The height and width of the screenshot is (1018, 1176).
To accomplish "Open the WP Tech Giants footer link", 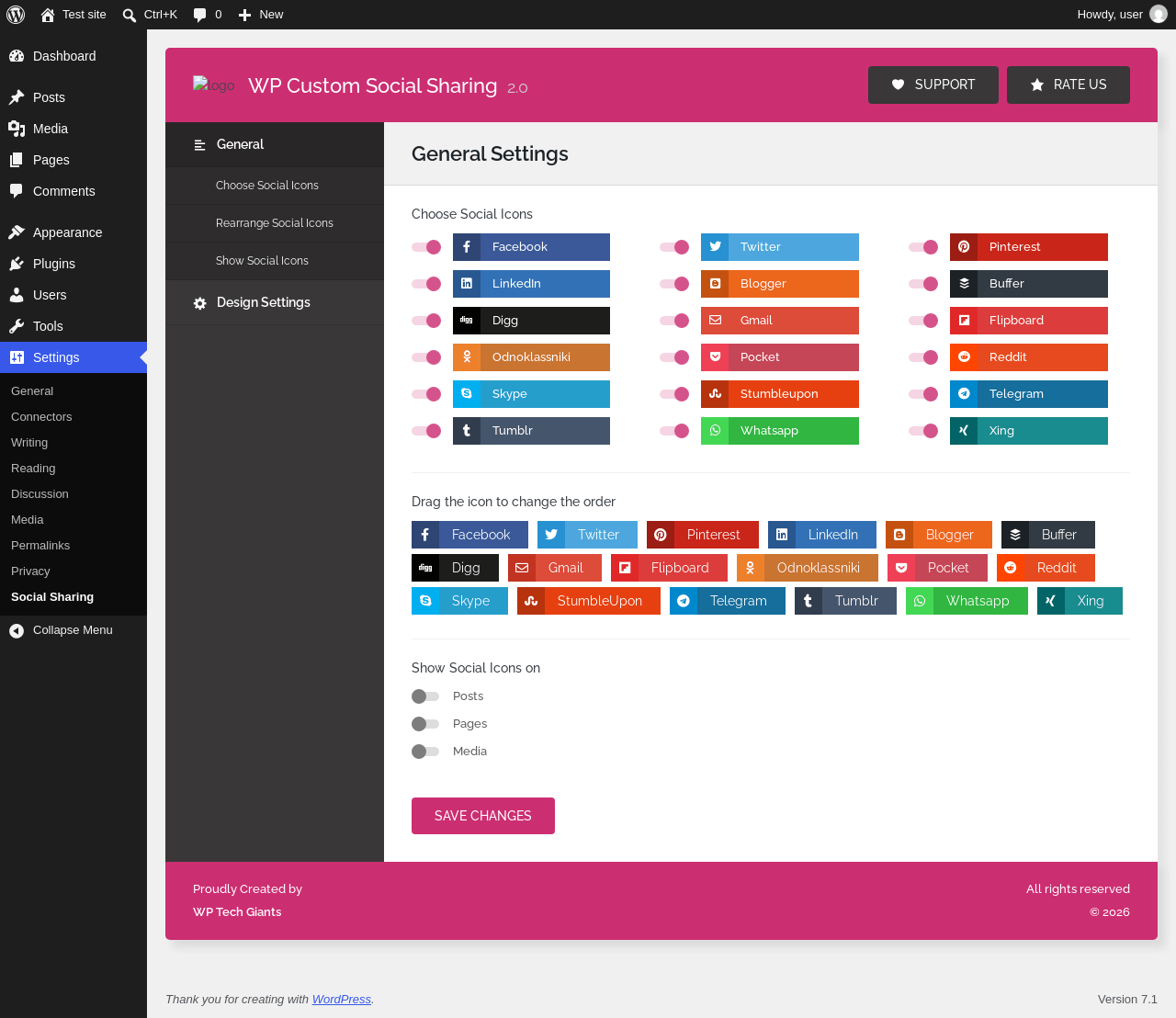I will pyautogui.click(x=237, y=912).
